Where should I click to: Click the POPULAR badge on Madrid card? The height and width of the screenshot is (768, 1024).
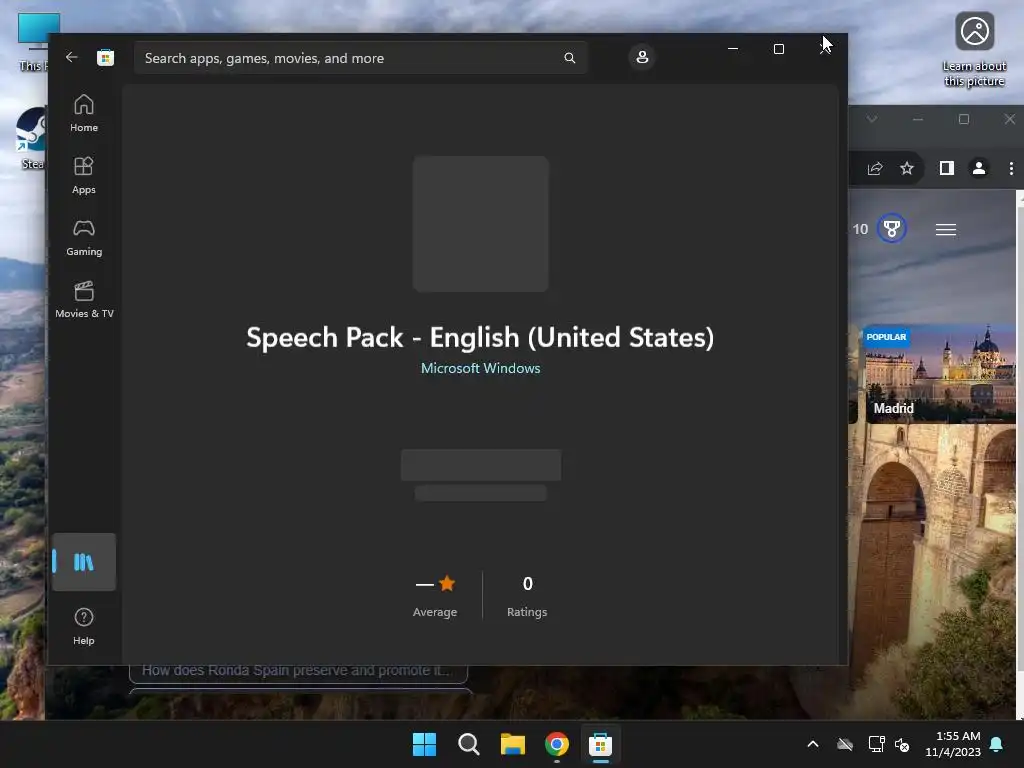886,337
